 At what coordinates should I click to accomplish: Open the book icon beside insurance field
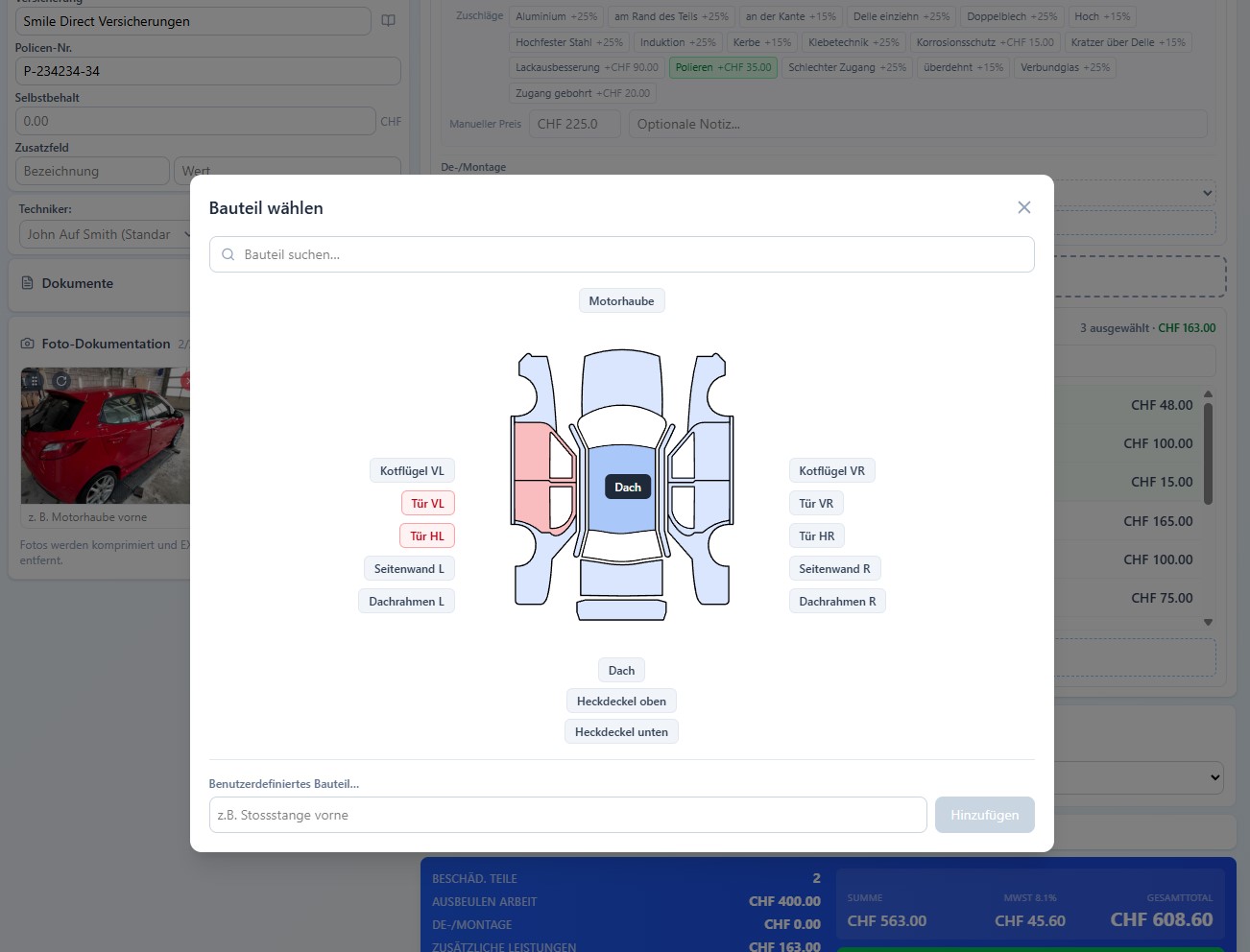(x=388, y=20)
